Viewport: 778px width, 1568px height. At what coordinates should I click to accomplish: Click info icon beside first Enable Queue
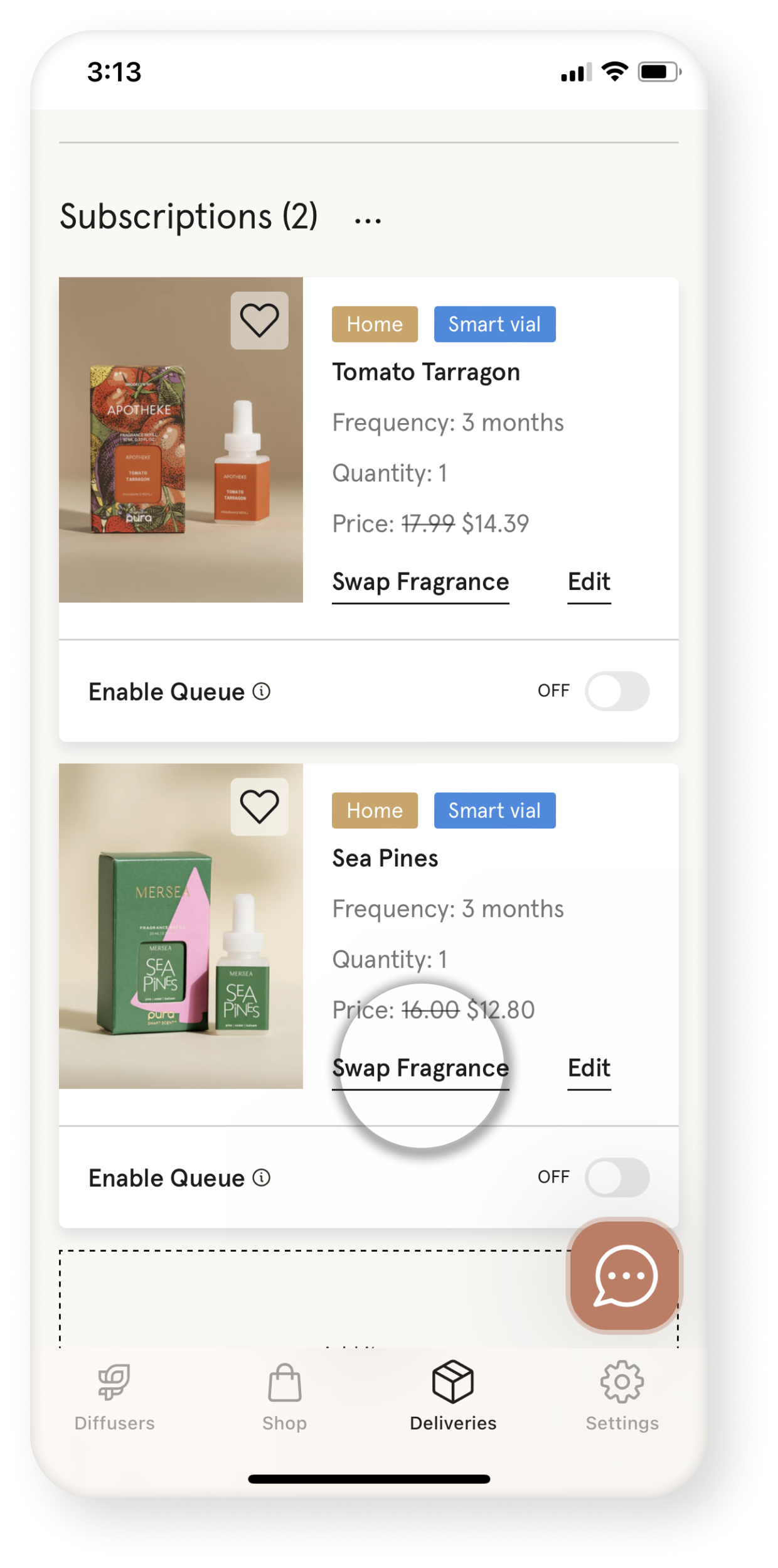point(262,691)
